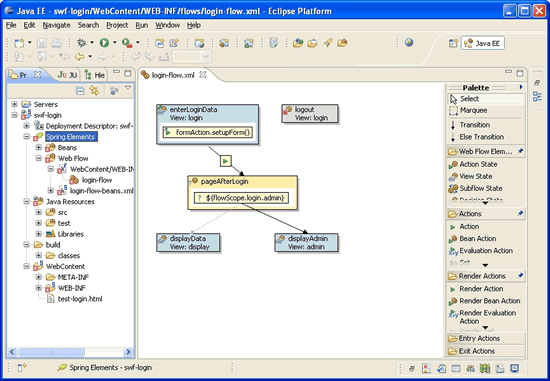
Task: Switch to the Hierarchy view tab
Action: point(95,75)
